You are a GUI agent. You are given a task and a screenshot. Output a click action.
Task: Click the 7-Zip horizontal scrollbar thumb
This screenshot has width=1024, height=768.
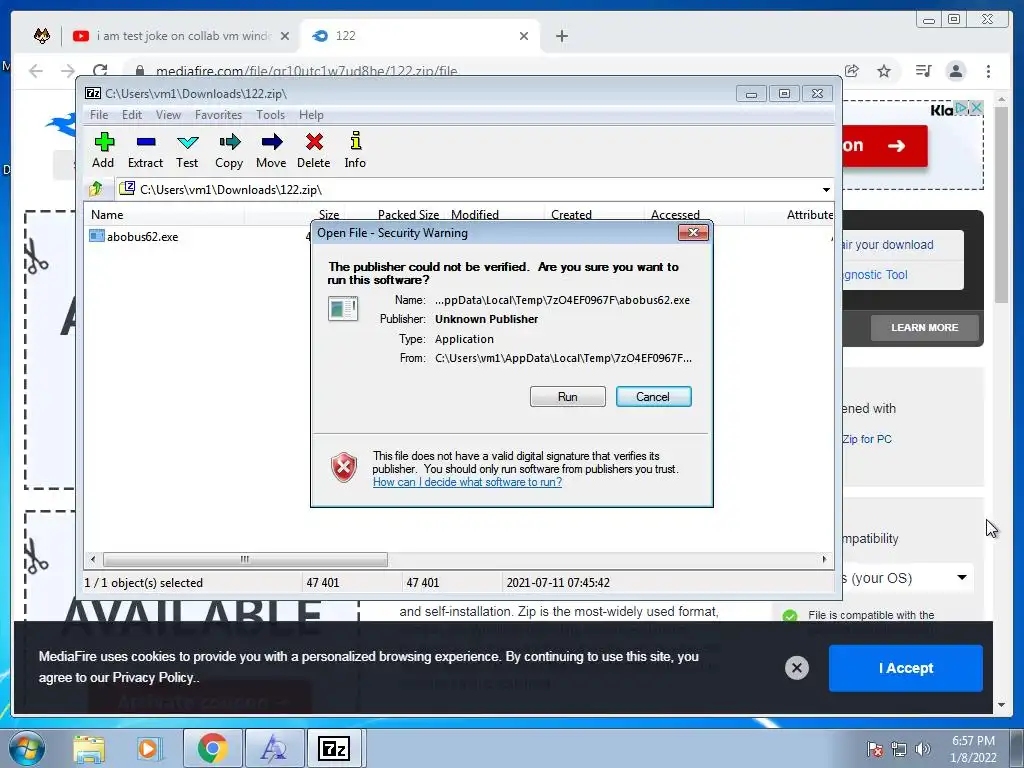245,559
